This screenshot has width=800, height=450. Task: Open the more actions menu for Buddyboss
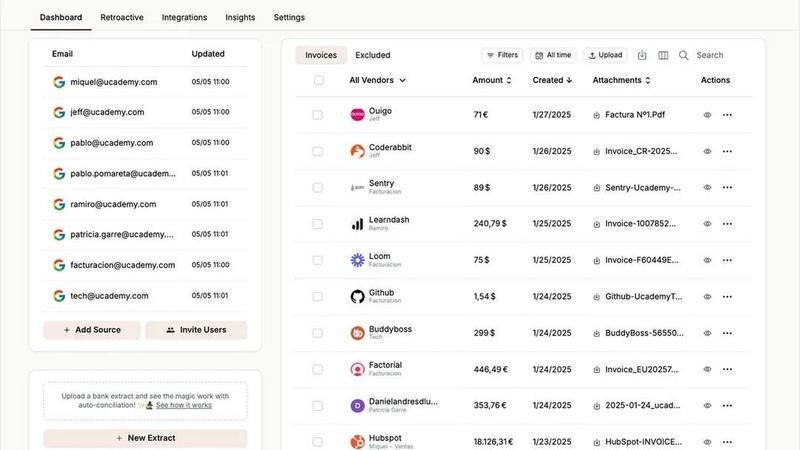click(x=727, y=333)
